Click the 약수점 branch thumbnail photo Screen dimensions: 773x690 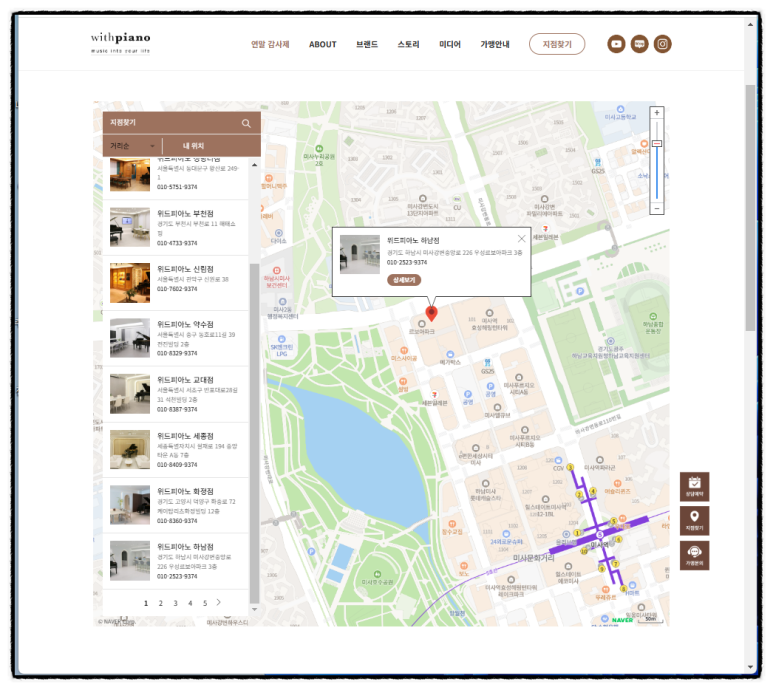[130, 338]
